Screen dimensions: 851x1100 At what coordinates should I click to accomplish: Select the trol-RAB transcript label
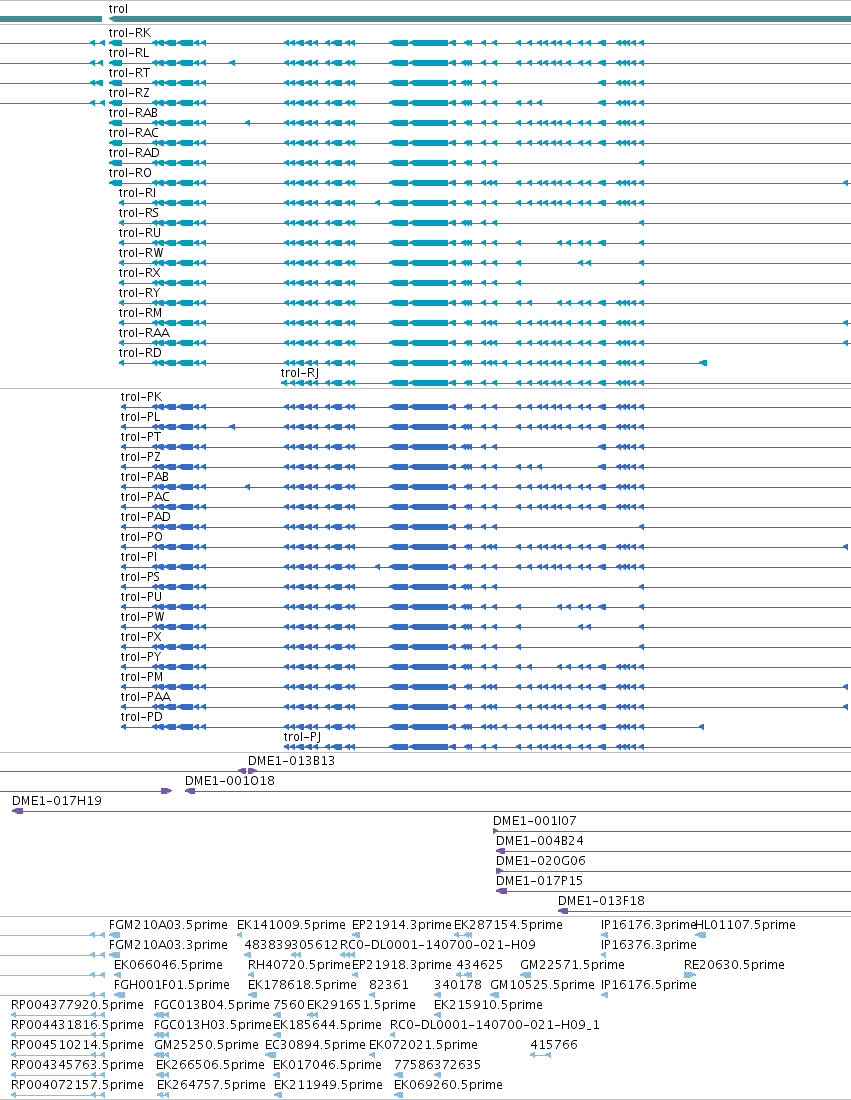(x=133, y=112)
